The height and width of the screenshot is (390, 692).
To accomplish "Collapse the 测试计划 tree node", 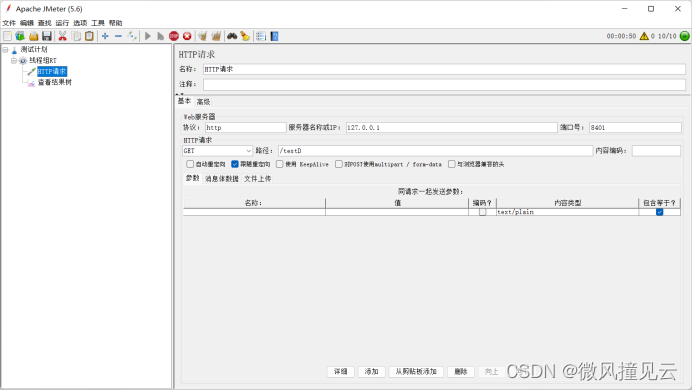I will click(5, 50).
